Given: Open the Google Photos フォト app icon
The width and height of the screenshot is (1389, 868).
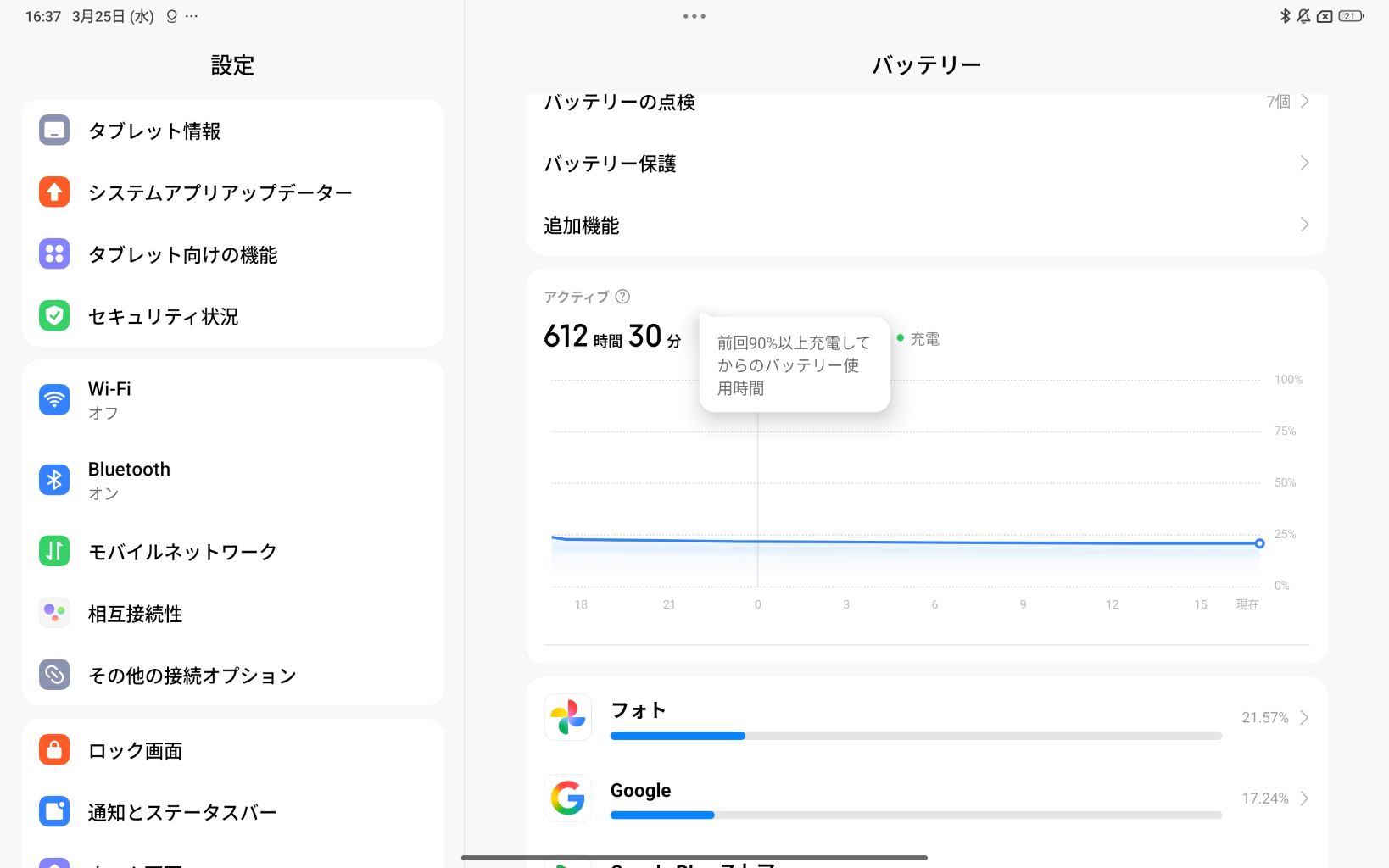Looking at the screenshot, I should 567,717.
